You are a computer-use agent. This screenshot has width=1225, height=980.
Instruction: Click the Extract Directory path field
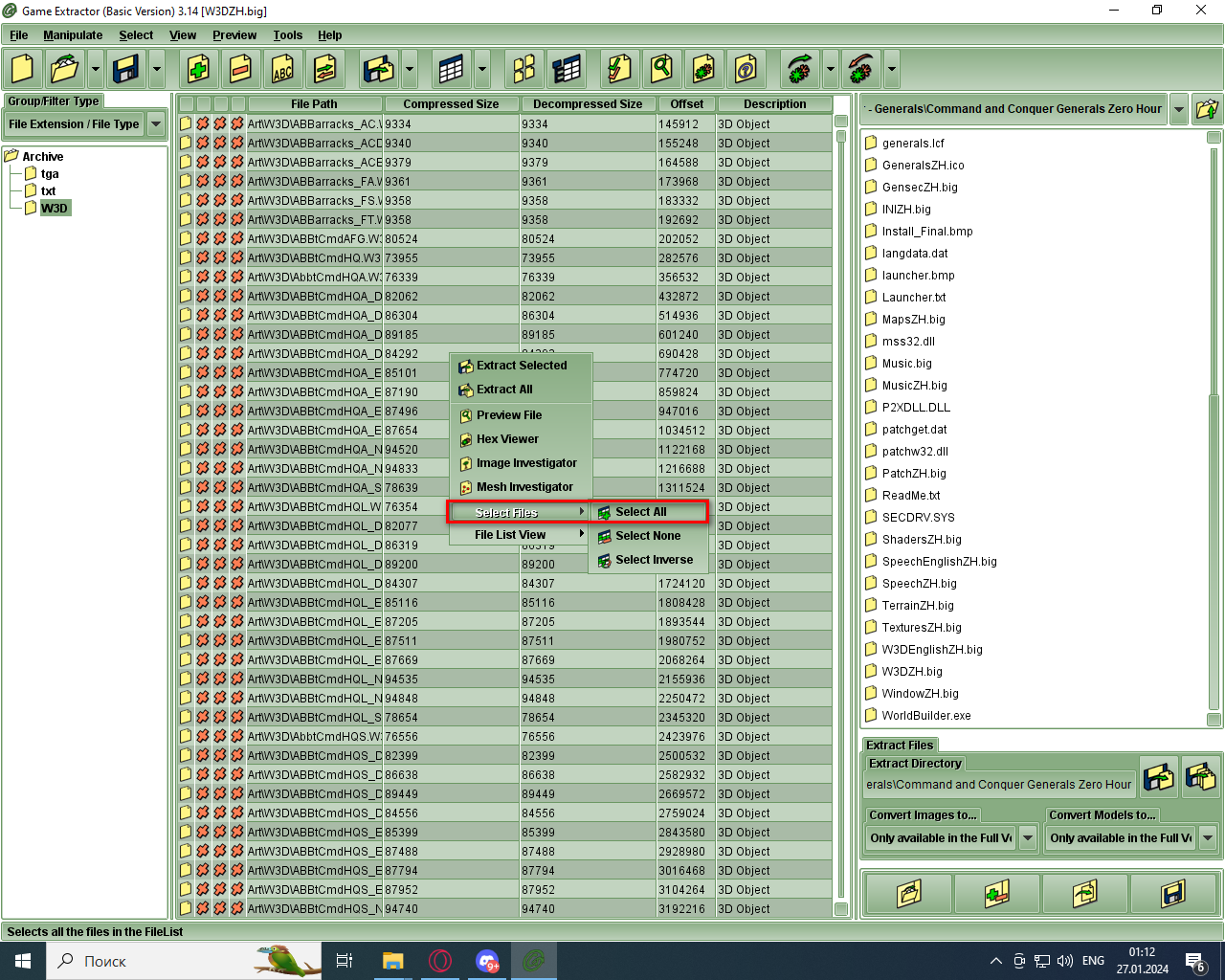[x=999, y=785]
